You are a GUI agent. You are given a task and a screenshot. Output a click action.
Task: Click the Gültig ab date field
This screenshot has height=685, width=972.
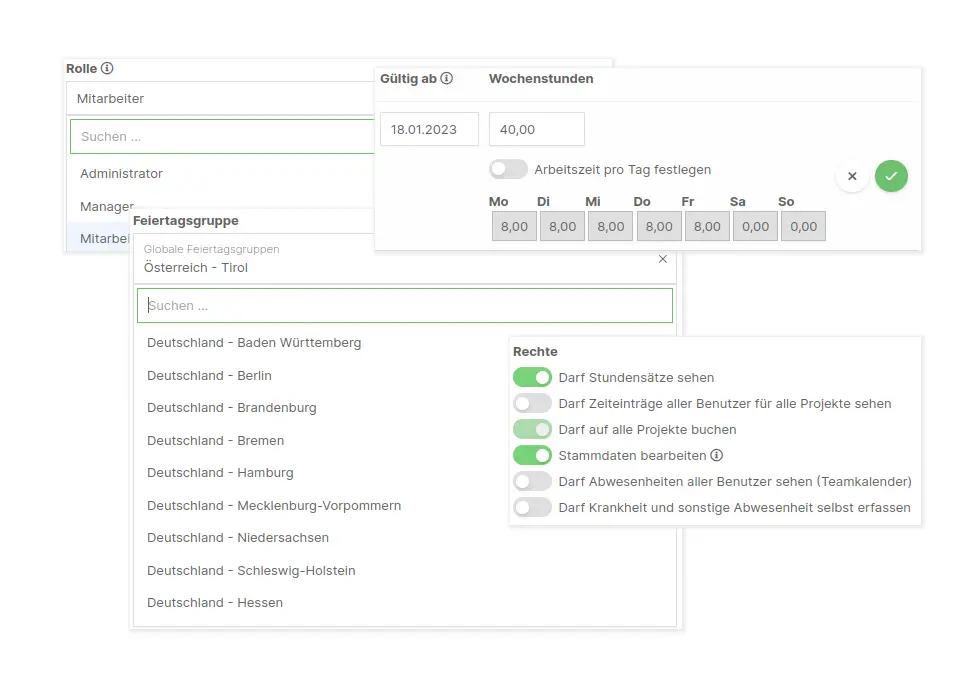pos(429,129)
